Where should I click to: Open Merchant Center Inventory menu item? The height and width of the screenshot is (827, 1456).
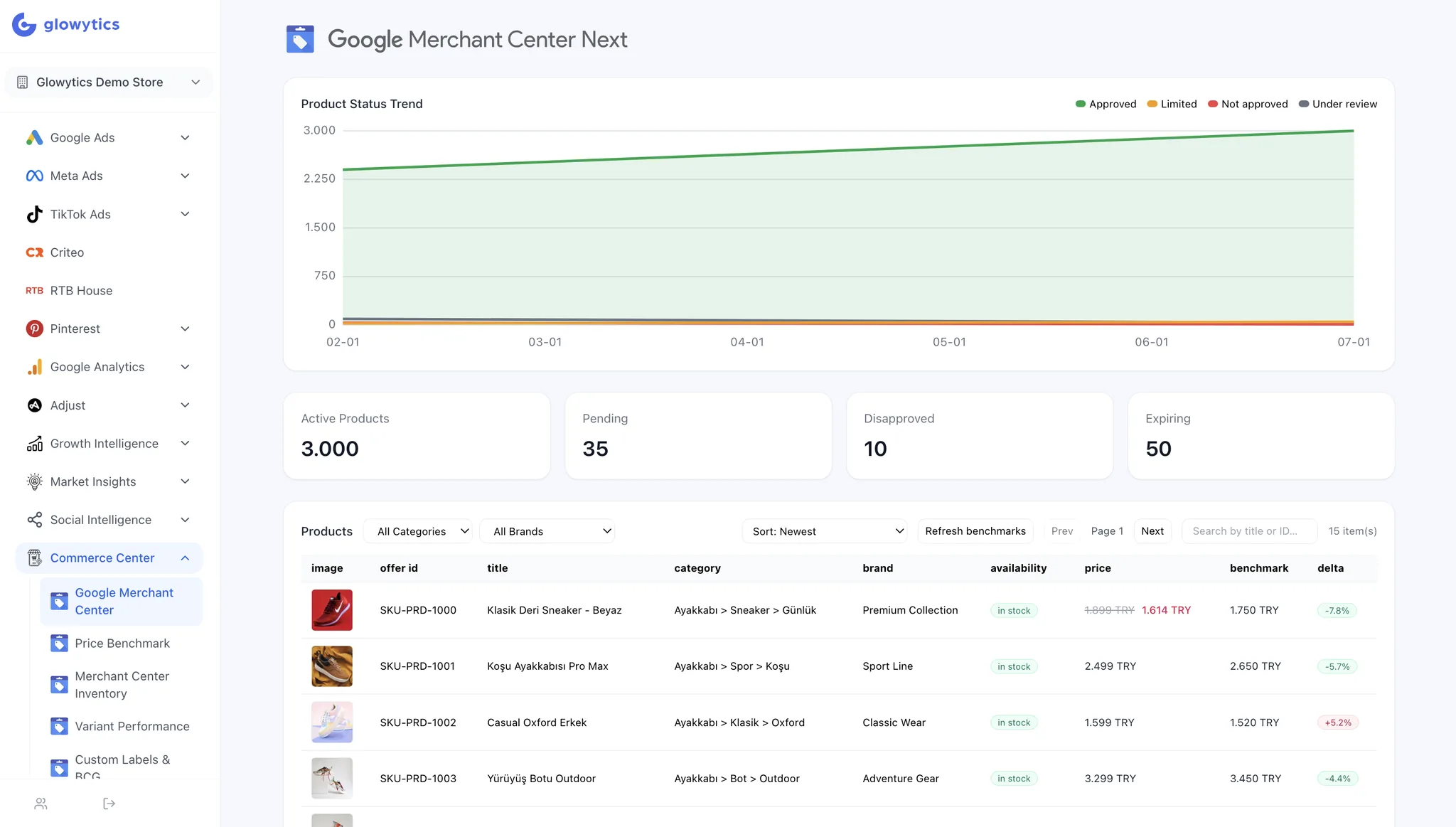[x=122, y=685]
